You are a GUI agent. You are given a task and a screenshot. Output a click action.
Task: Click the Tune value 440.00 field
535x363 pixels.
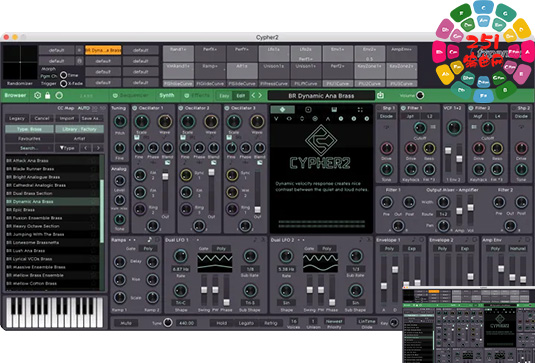pyautogui.click(x=186, y=323)
